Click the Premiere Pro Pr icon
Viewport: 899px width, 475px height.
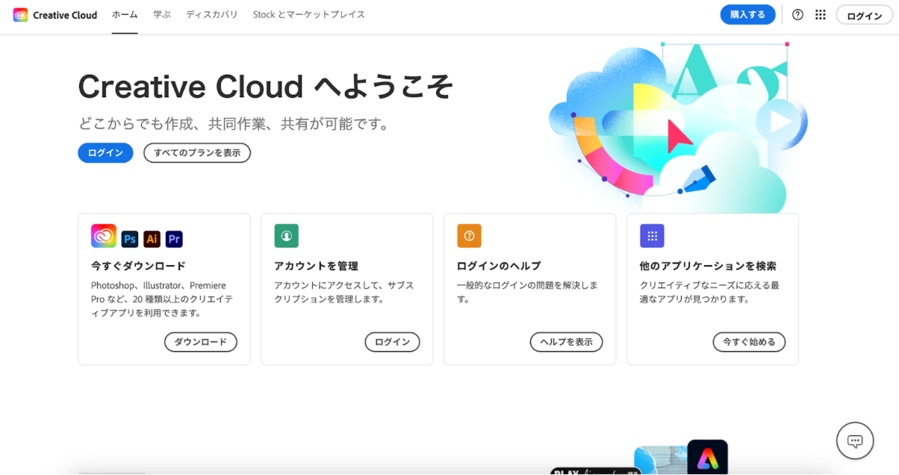(x=174, y=239)
